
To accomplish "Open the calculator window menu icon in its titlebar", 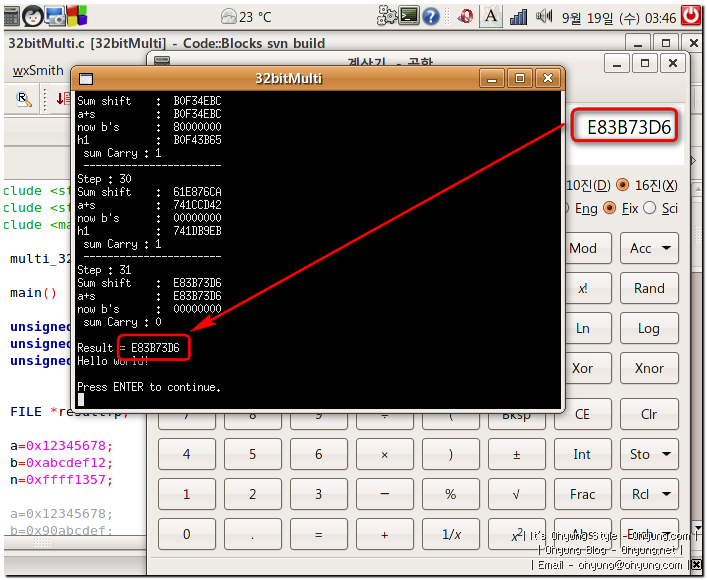I will pyautogui.click(x=162, y=61).
